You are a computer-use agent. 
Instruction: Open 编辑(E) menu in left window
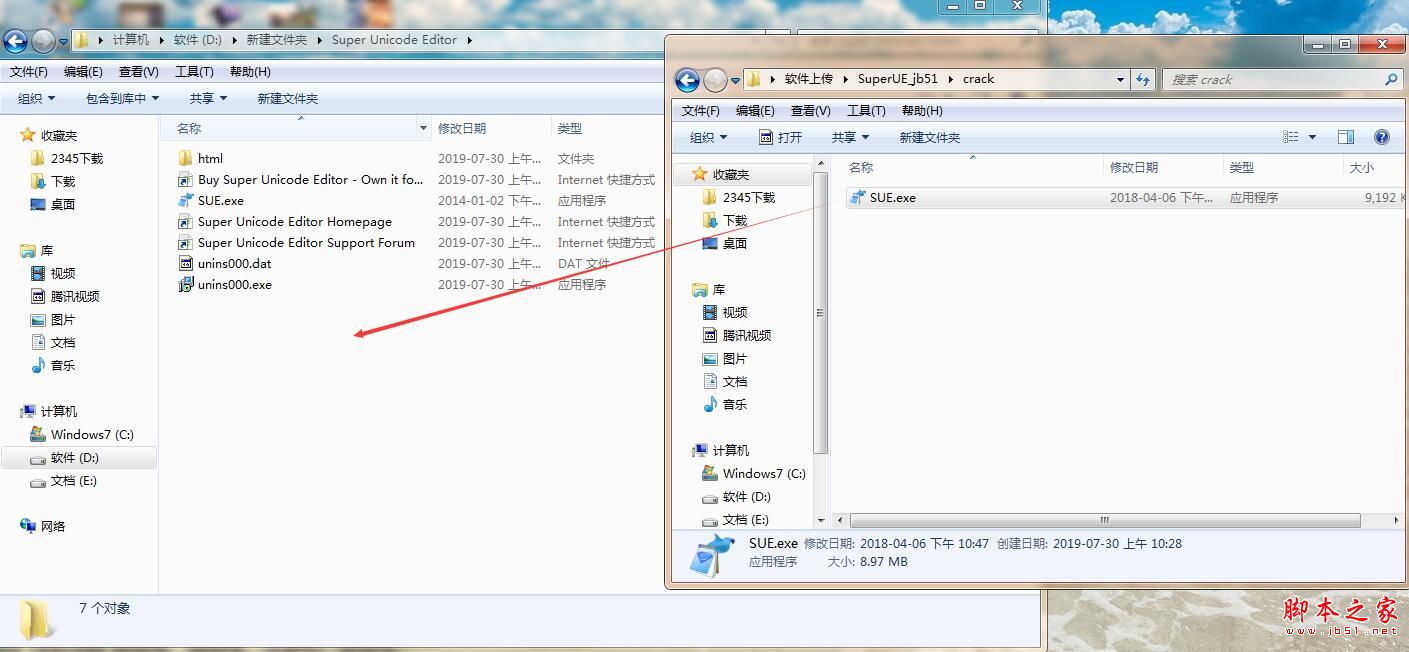83,72
